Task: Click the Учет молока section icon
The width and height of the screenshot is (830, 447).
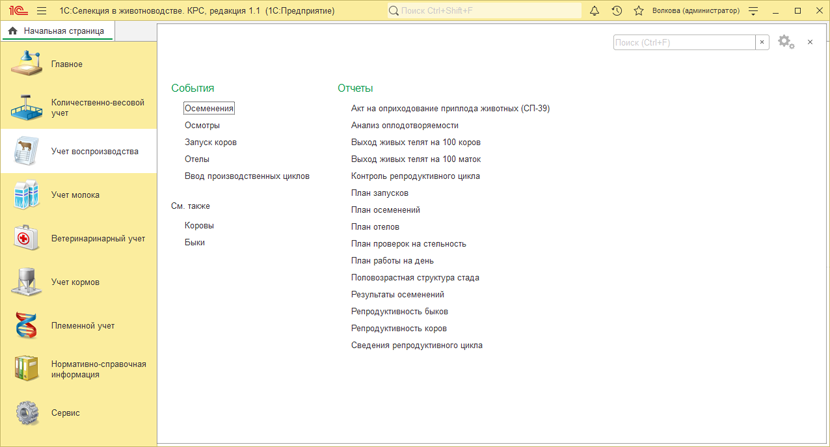Action: click(x=27, y=195)
